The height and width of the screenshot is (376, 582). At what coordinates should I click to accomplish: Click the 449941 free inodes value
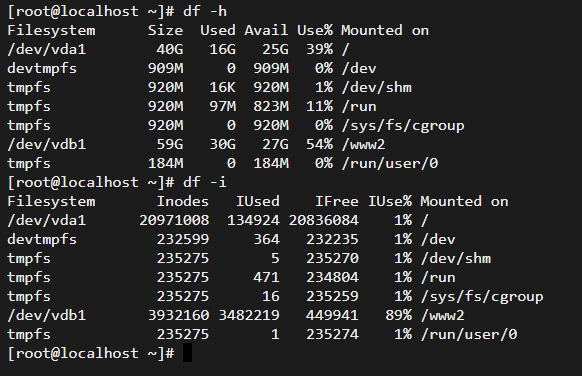[332, 315]
